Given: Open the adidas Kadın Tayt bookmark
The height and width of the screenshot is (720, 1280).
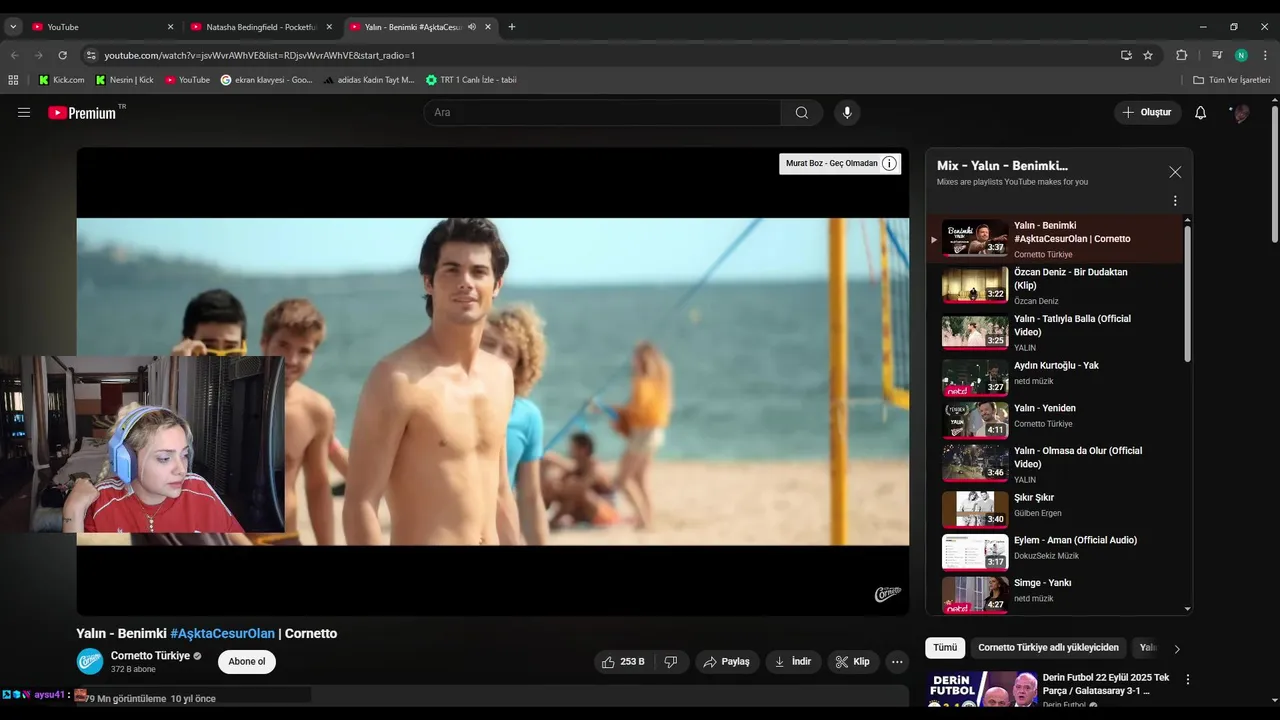Looking at the screenshot, I should [x=368, y=80].
